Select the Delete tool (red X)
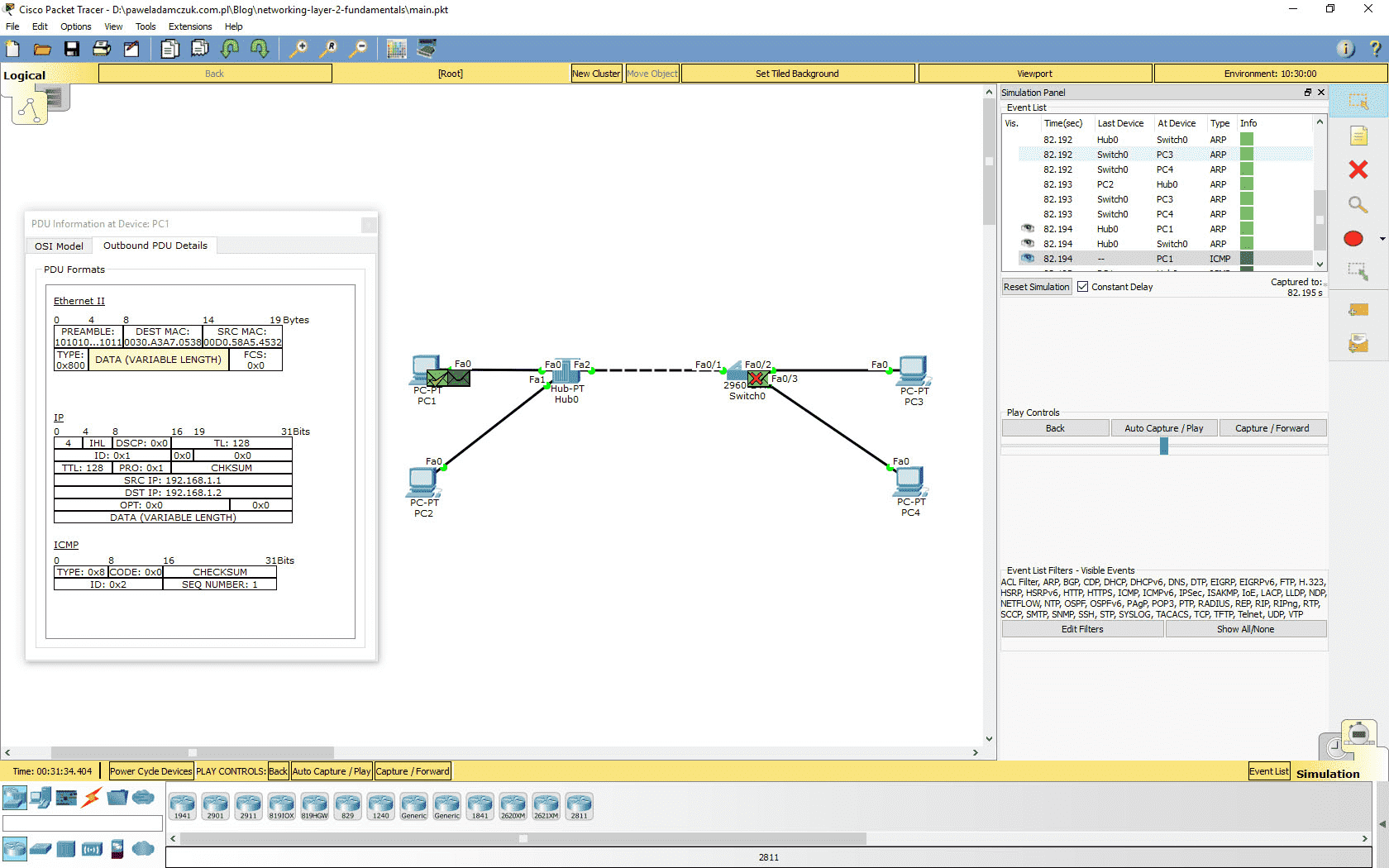Screen dimensions: 1389x868 1358,169
